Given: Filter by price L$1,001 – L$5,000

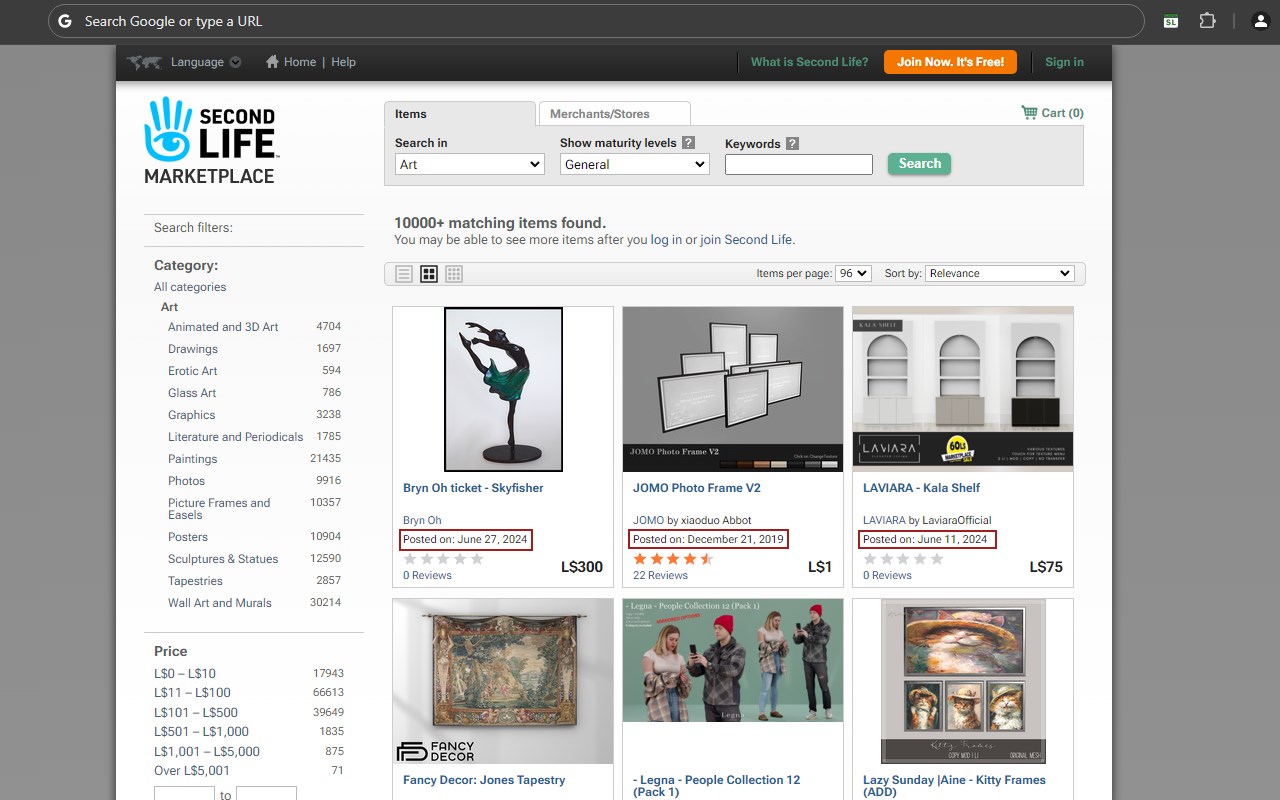Looking at the screenshot, I should tap(207, 752).
